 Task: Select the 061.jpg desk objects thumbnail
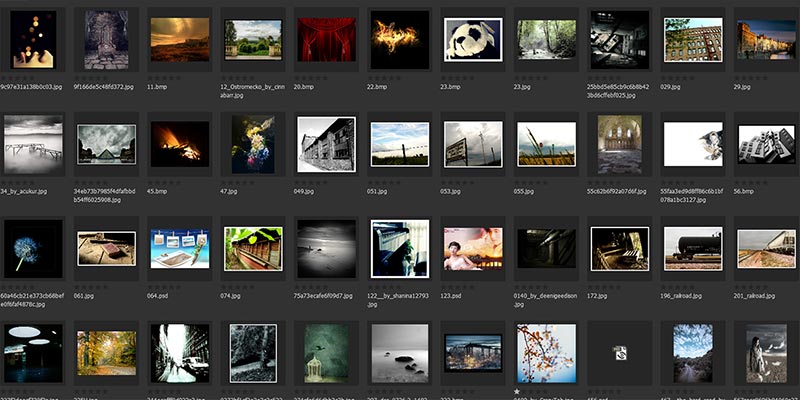(x=107, y=249)
